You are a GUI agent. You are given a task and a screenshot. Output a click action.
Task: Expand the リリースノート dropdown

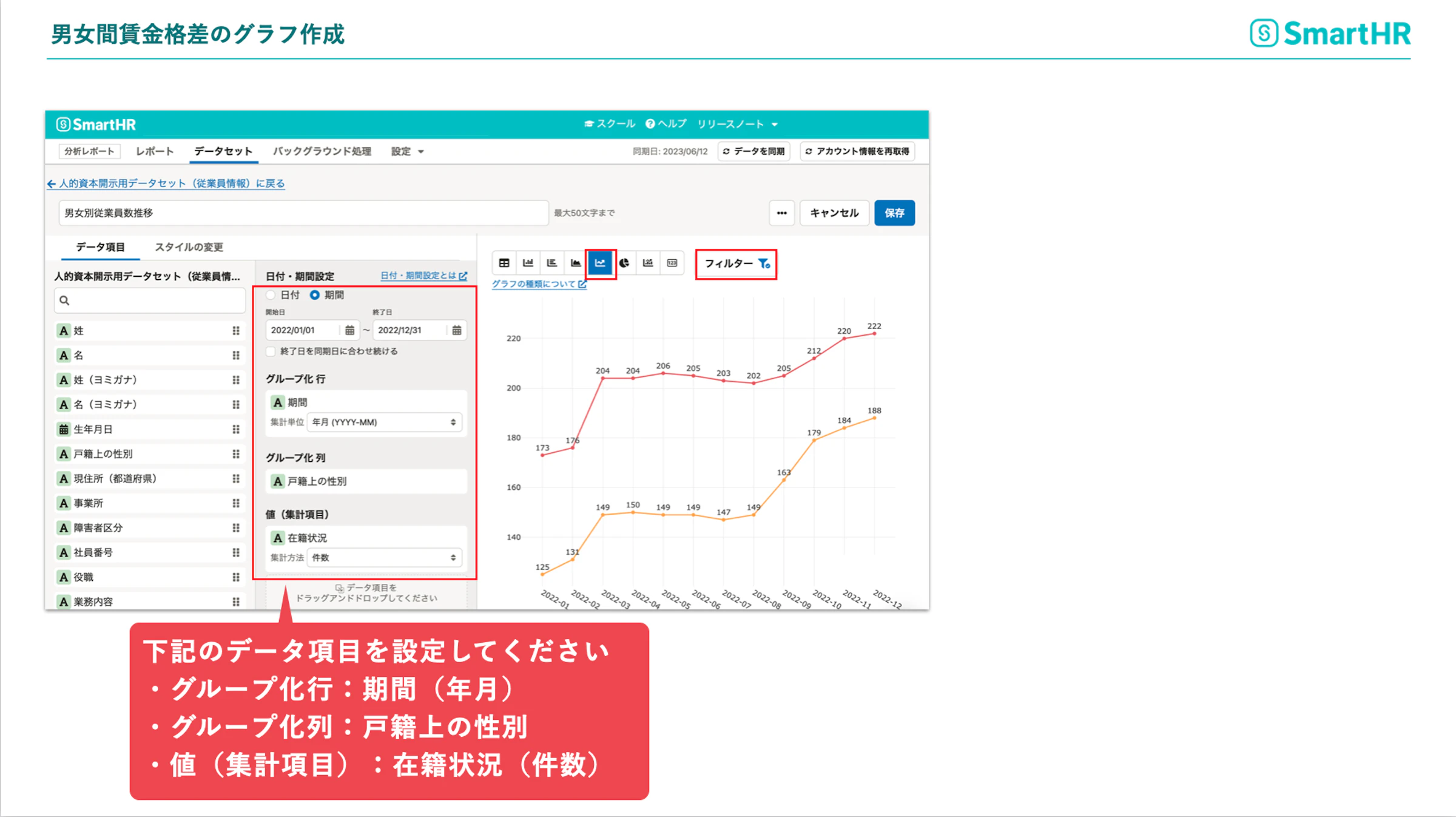click(737, 124)
